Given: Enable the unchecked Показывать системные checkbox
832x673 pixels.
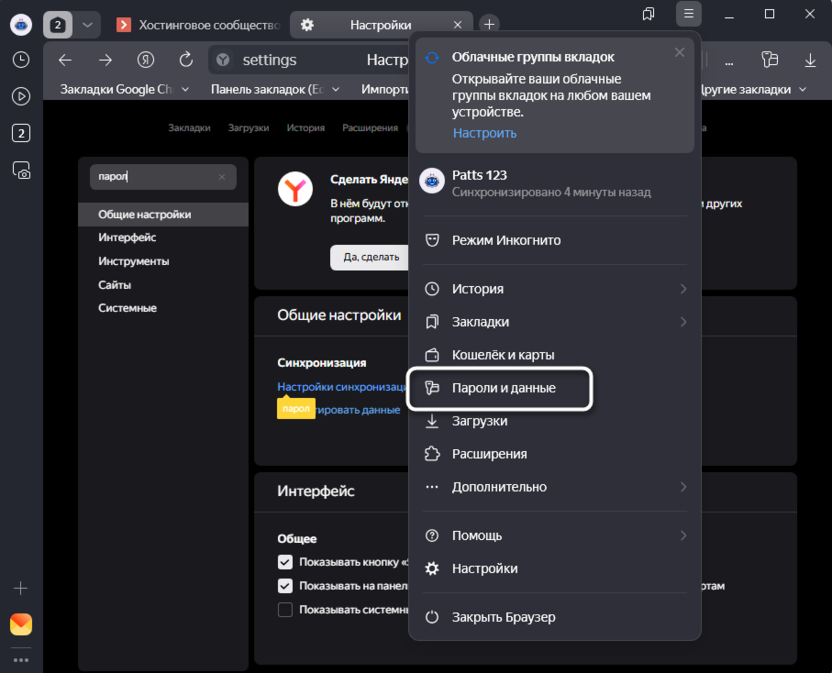Looking at the screenshot, I should (x=285, y=610).
